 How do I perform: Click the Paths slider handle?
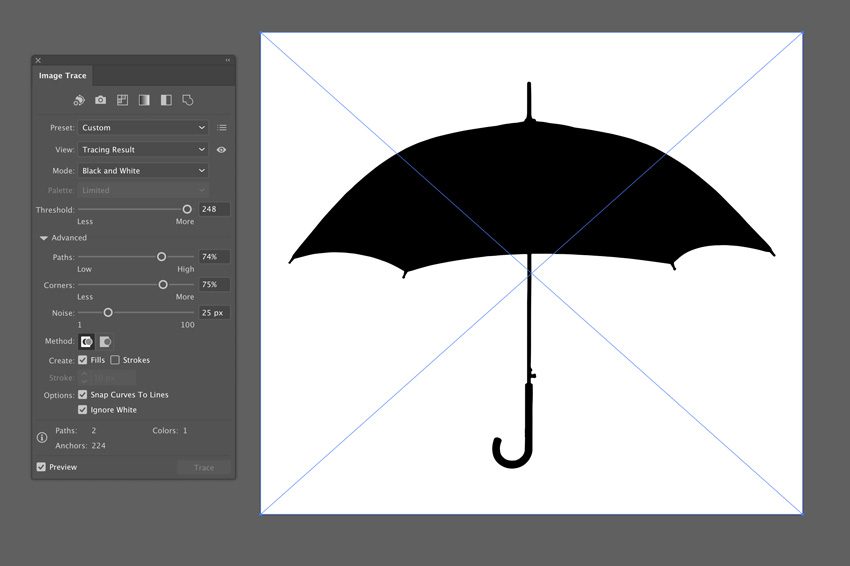[162, 257]
